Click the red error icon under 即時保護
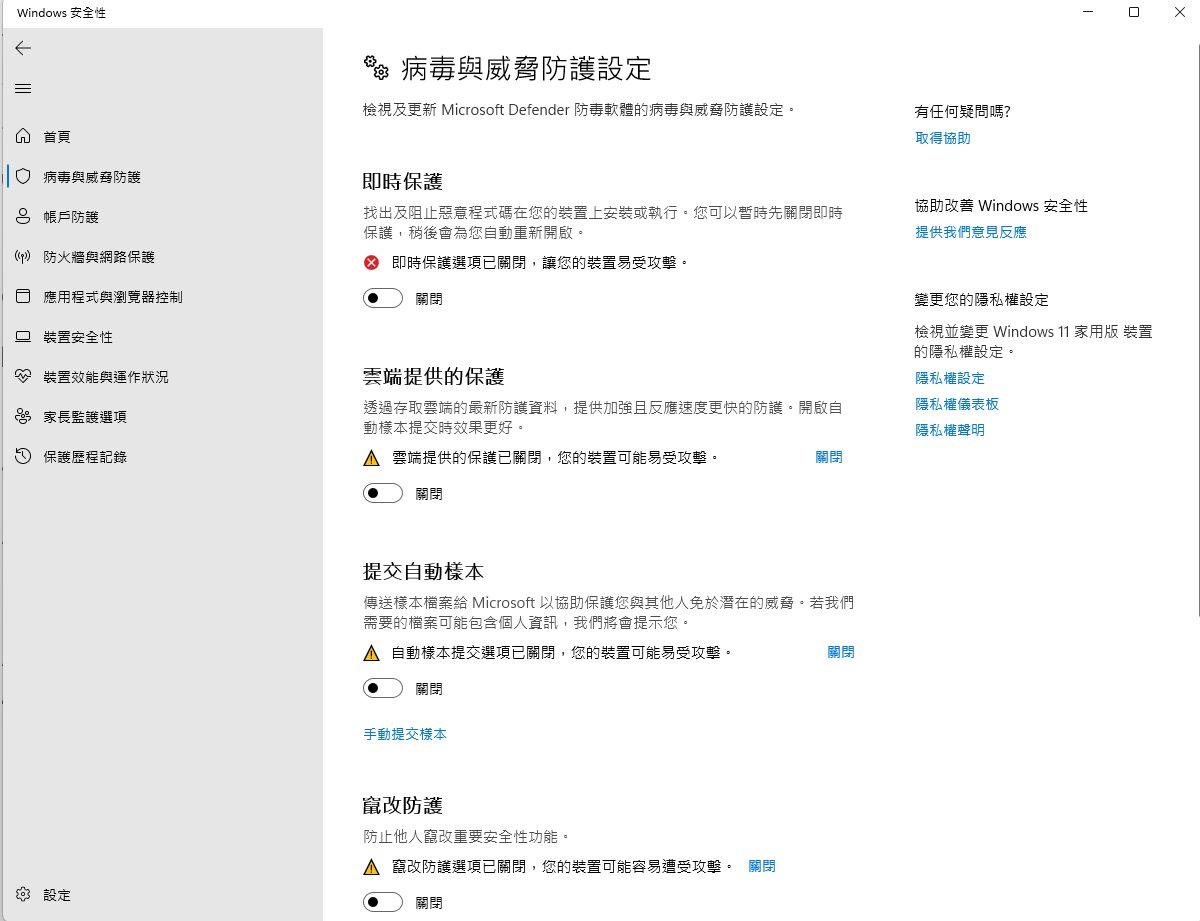This screenshot has height=921, width=1200. 371,262
